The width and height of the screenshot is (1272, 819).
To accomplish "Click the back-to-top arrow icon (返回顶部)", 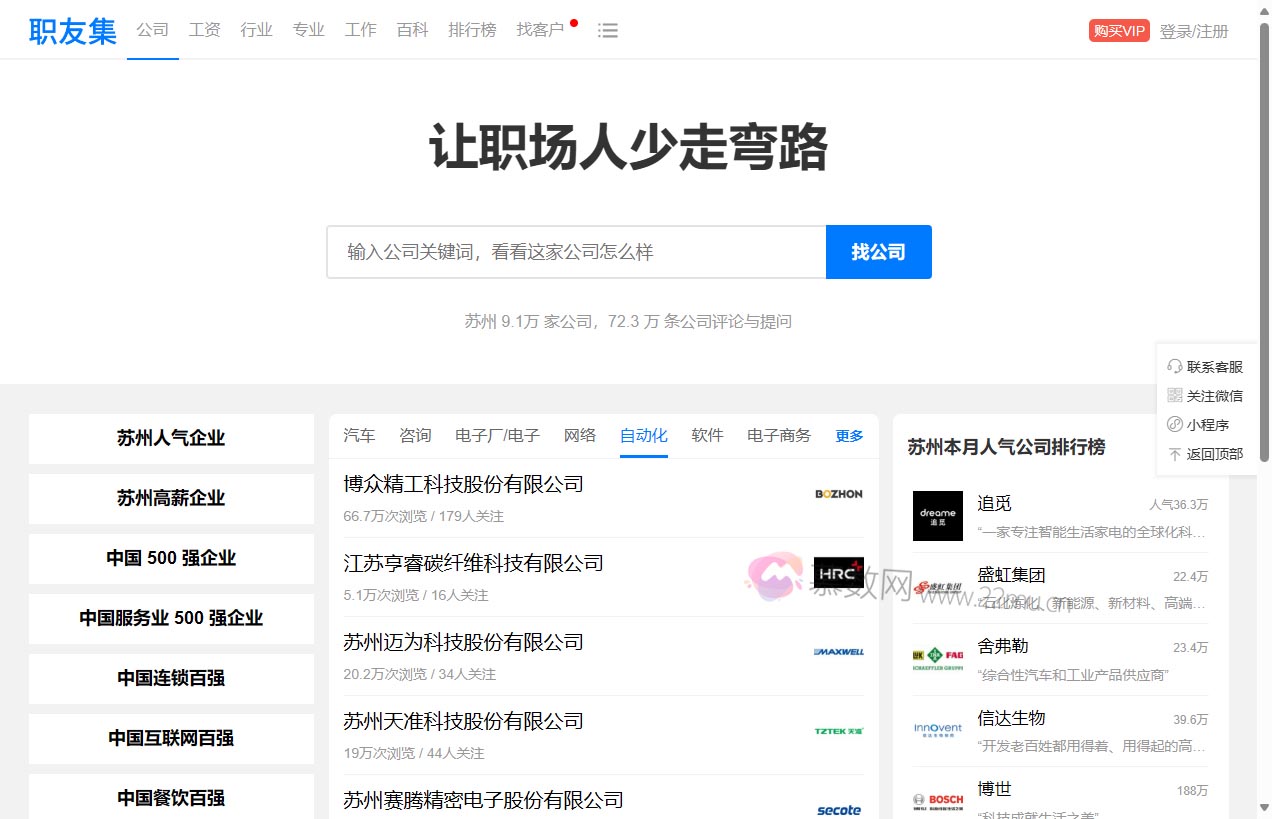I will (1173, 453).
